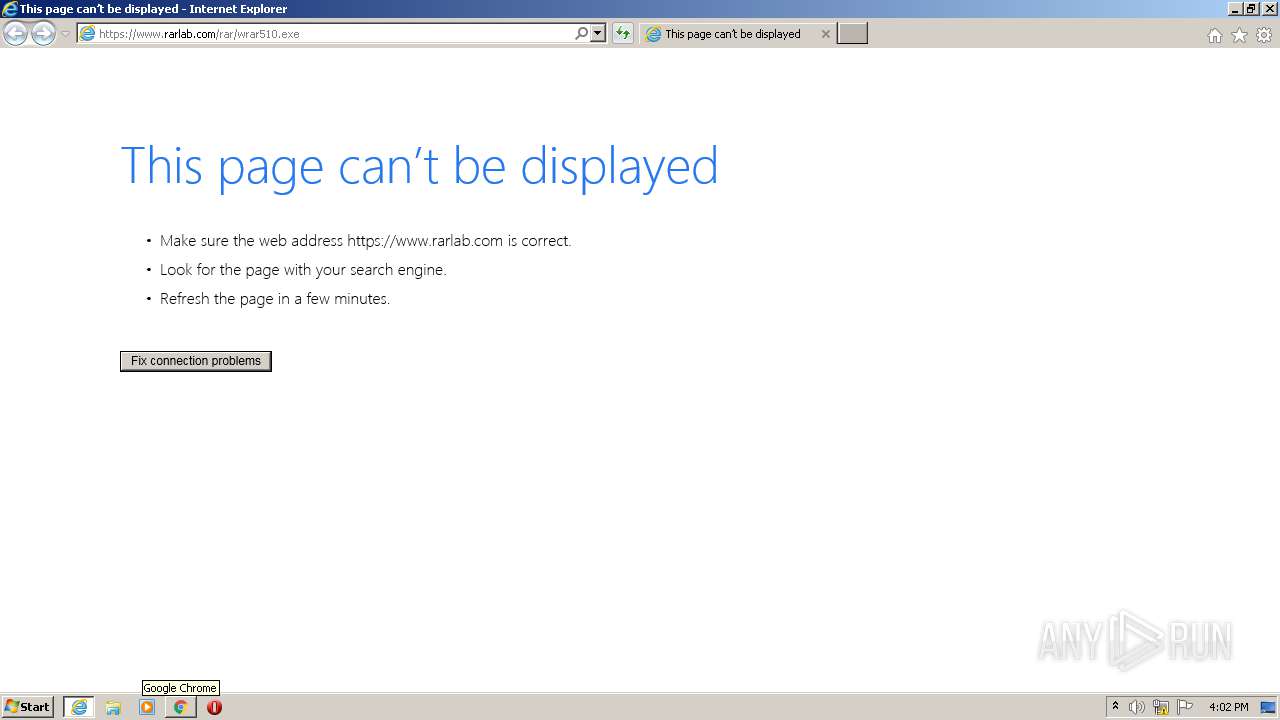Click the "This page can't be displayed" heading
Viewport: 1280px width, 720px height.
pyautogui.click(x=419, y=166)
